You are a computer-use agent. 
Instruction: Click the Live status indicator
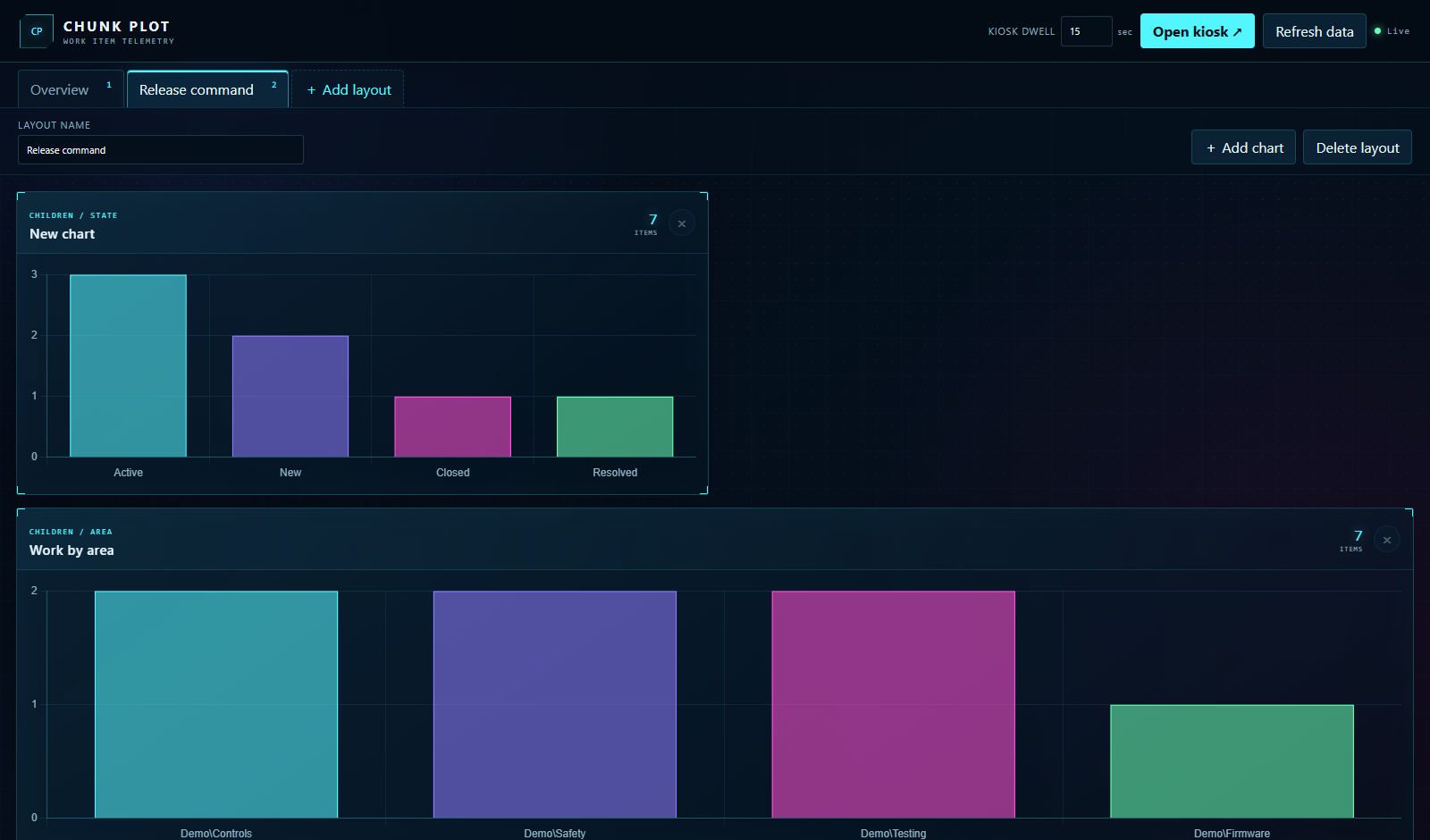point(1392,31)
